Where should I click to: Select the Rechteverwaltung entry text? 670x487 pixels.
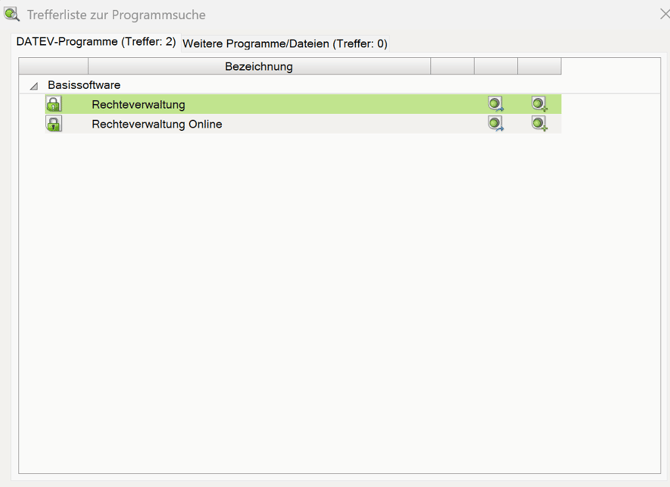pyautogui.click(x=138, y=104)
